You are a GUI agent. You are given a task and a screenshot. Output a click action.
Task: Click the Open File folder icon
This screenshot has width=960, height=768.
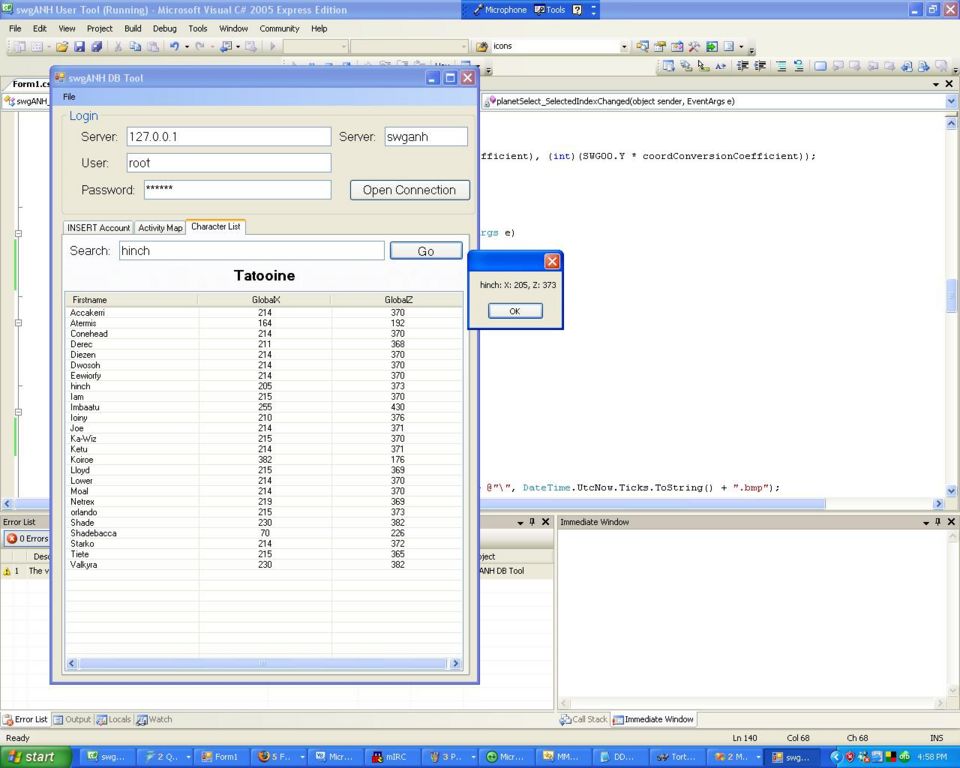point(62,47)
